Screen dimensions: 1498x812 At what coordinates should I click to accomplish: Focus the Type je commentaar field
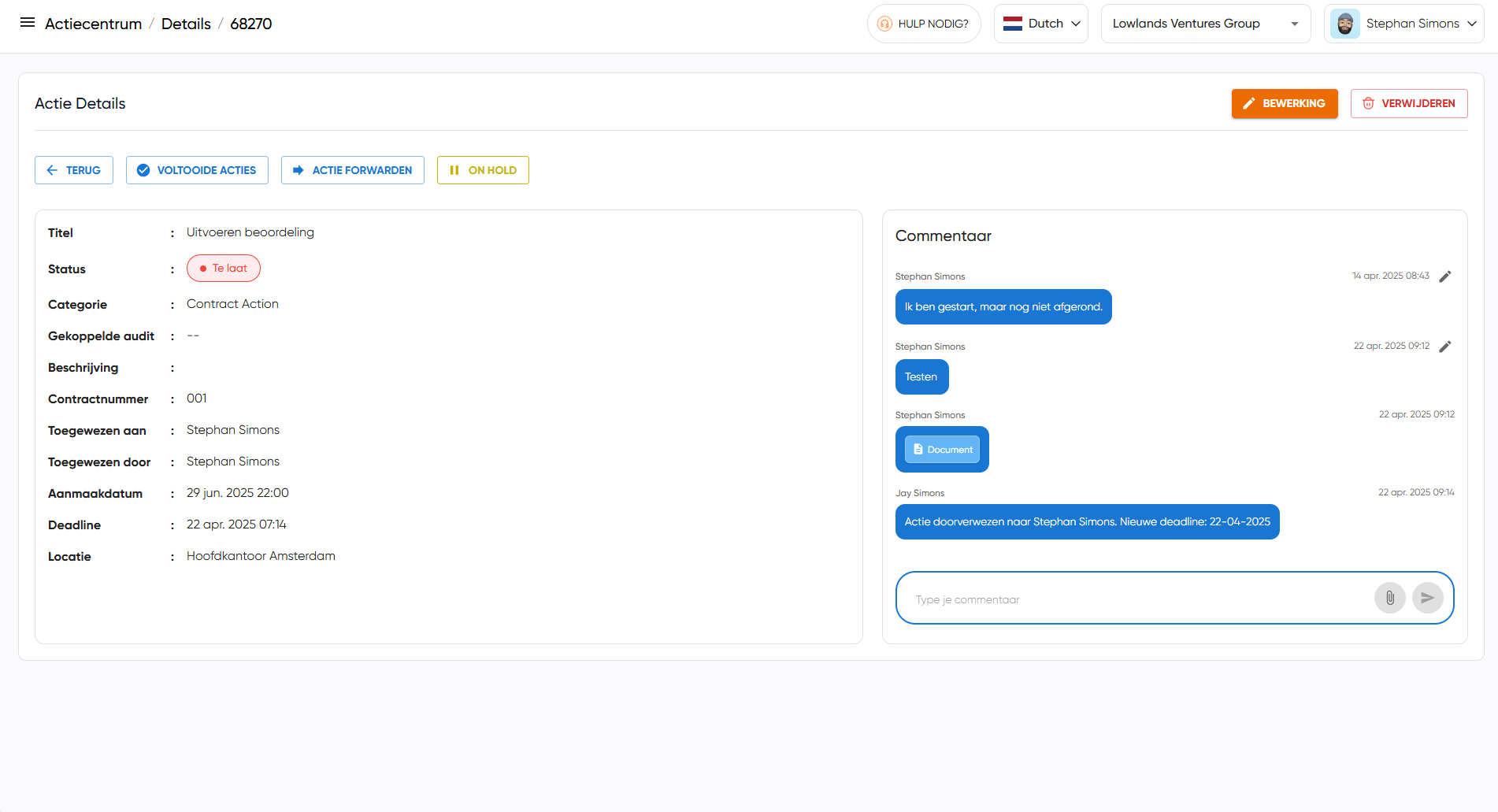[1134, 599]
